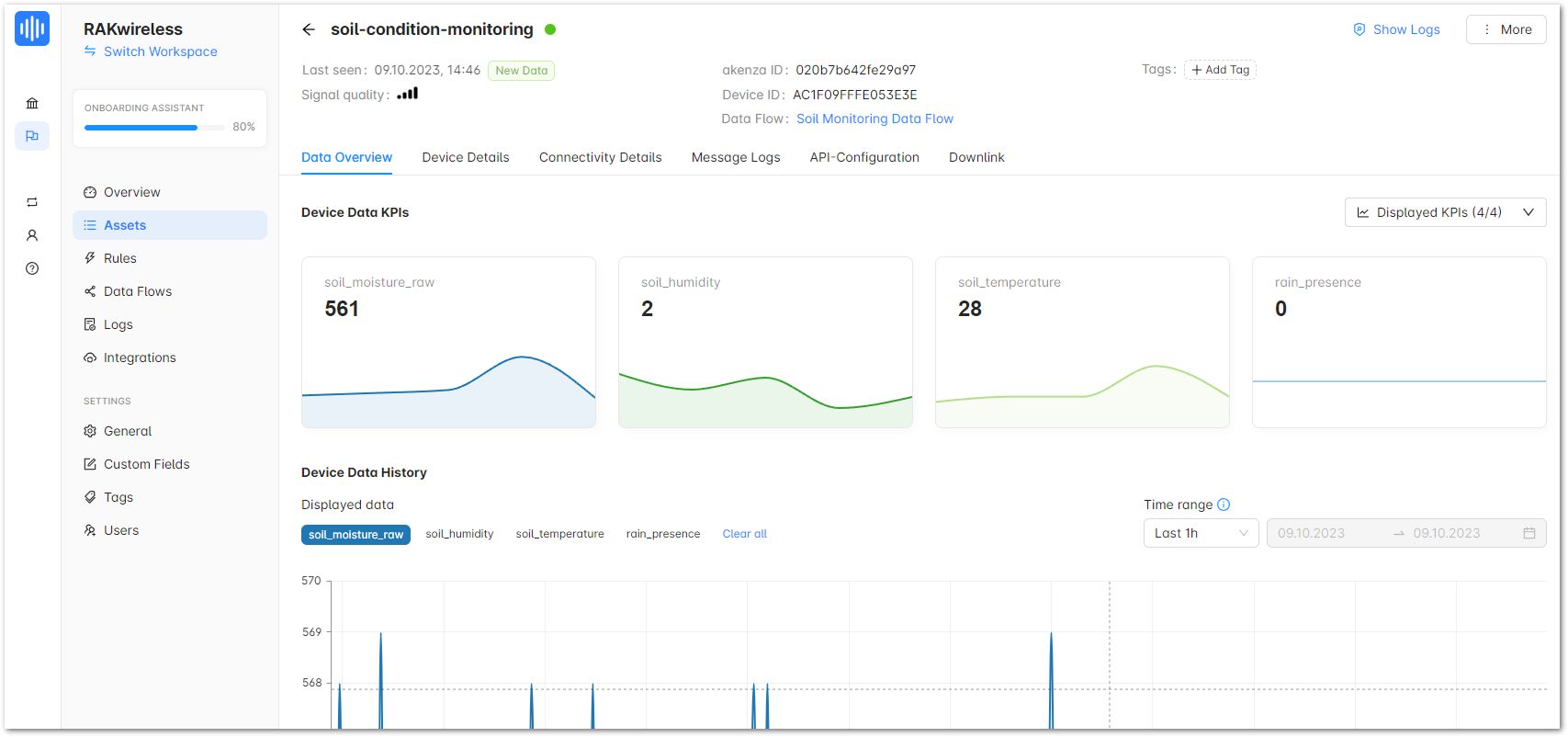Open the user profile icon in left rail
Viewport: 1568px width, 737px height.
tap(32, 235)
